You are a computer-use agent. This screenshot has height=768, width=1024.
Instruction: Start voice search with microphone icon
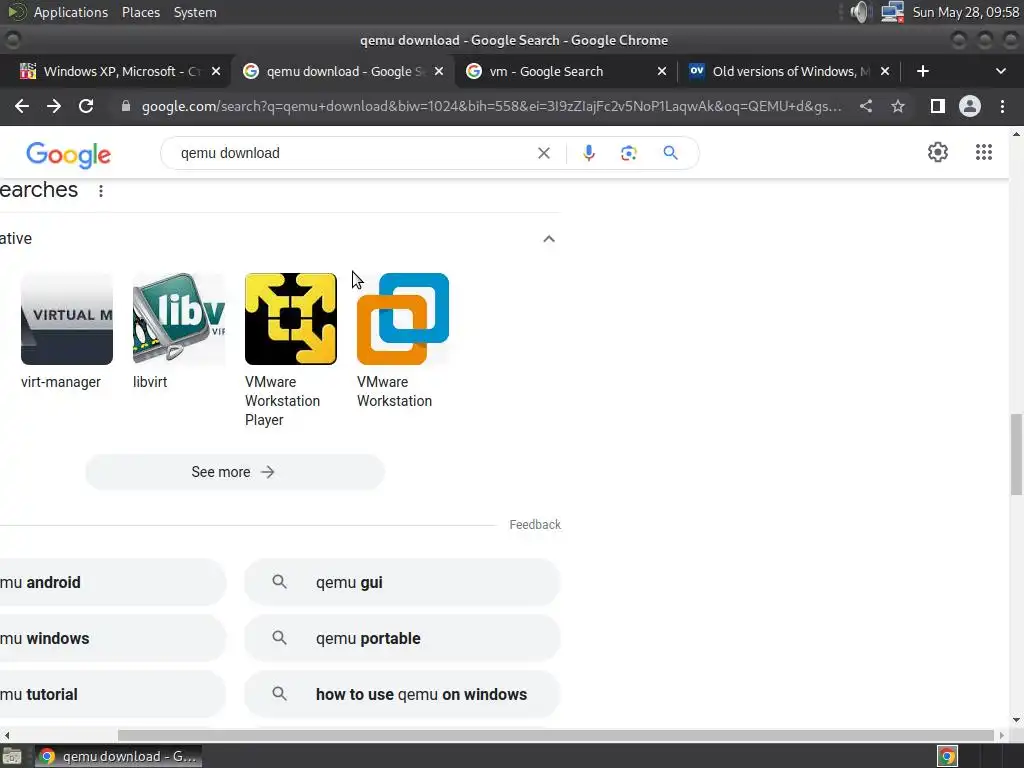(x=588, y=153)
